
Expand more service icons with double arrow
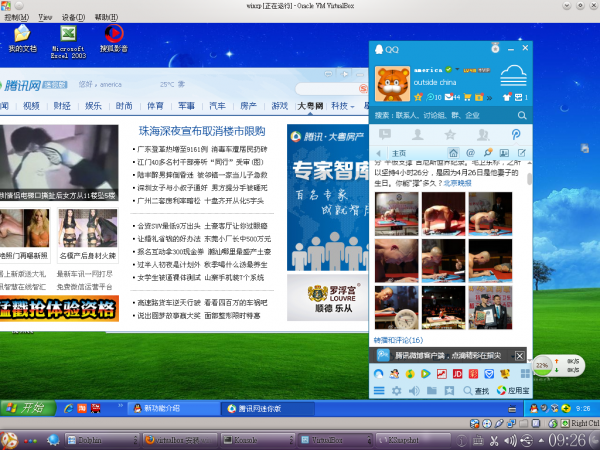tap(489, 98)
